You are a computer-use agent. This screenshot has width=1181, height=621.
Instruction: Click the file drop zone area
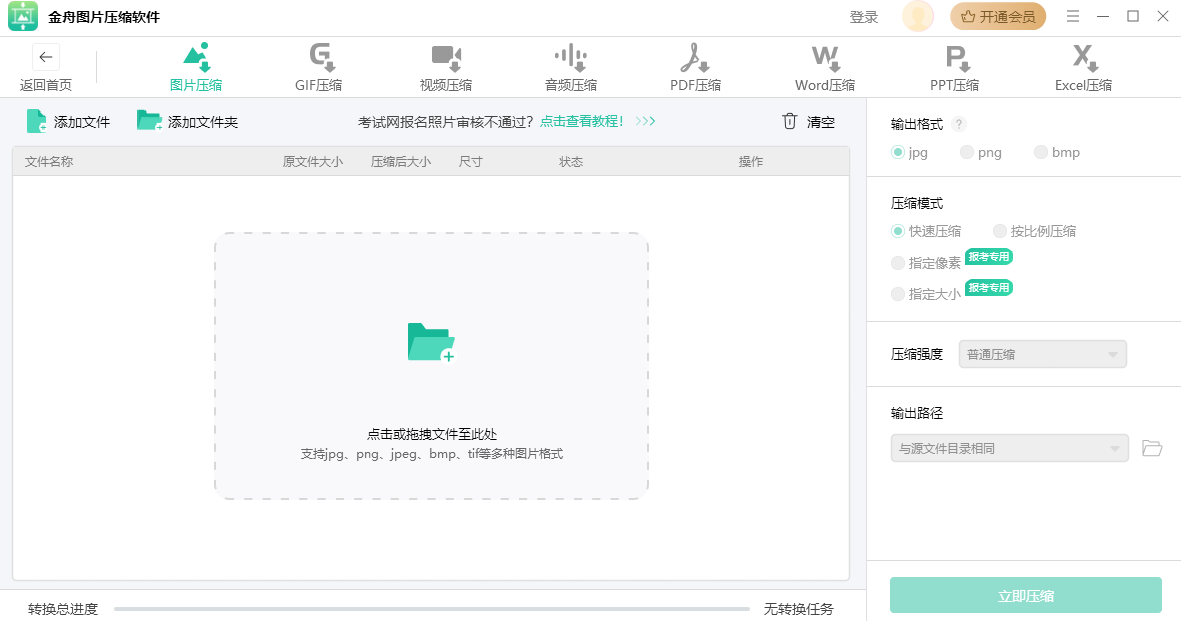(431, 366)
